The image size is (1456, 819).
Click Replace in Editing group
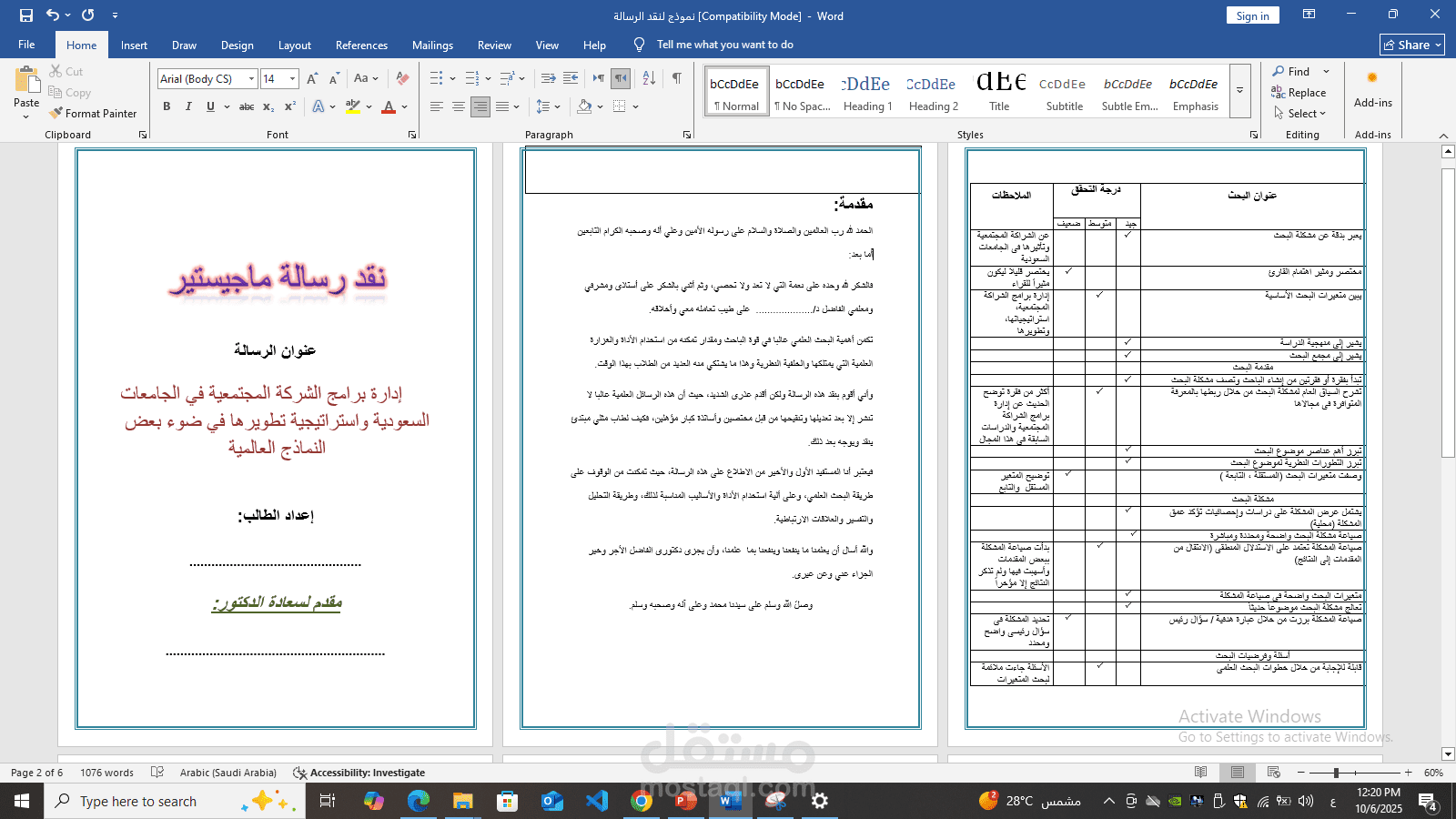[1299, 93]
